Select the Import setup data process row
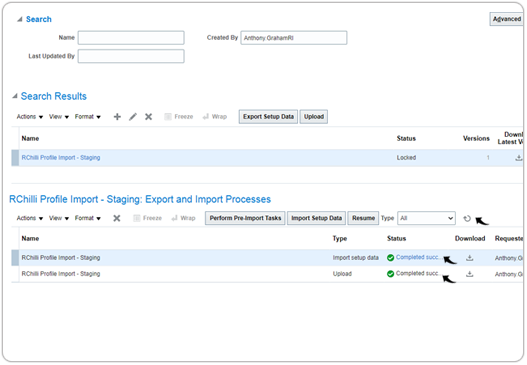527x365 pixels. tap(267, 258)
